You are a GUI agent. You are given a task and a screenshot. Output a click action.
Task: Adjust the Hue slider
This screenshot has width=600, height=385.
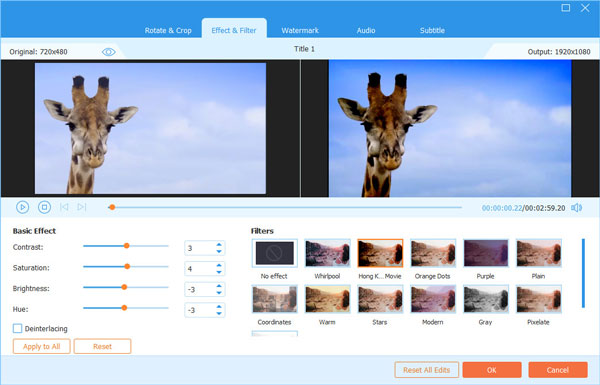(124, 308)
